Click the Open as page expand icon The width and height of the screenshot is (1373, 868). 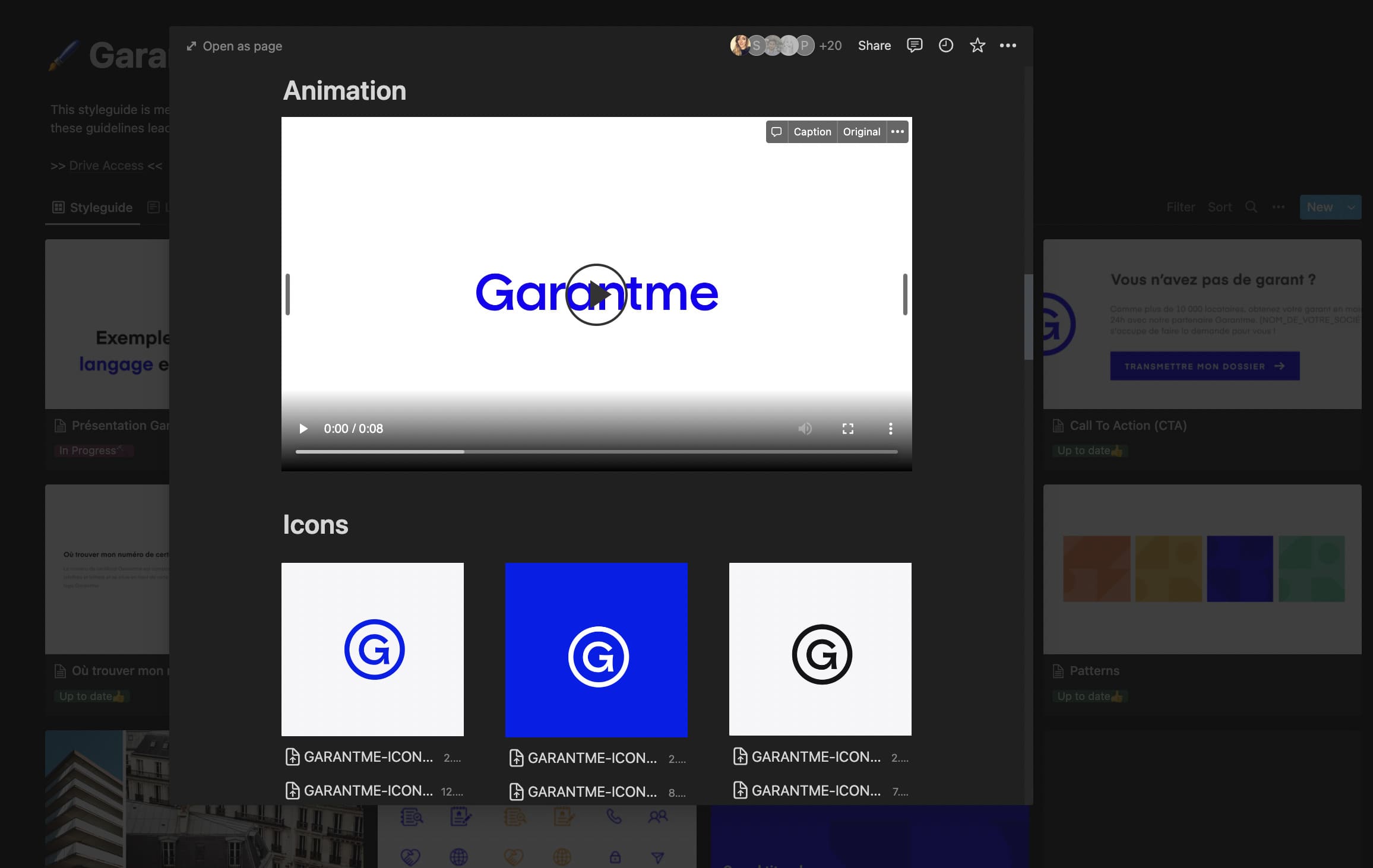pyautogui.click(x=191, y=46)
